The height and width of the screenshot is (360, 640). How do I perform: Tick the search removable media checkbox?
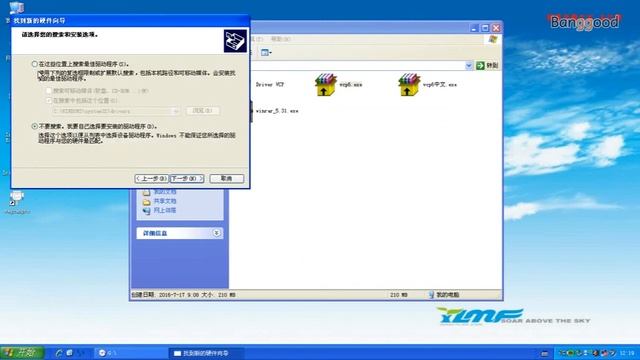[49, 91]
